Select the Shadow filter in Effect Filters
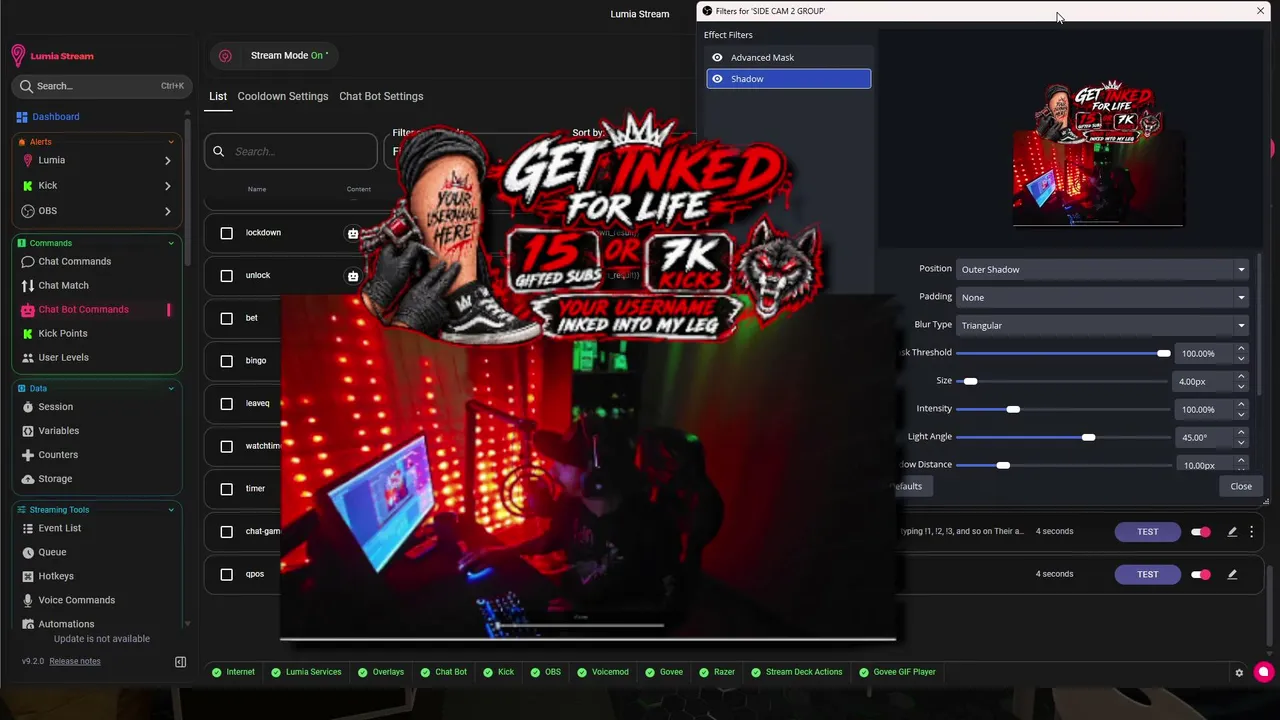1280x720 pixels. (x=789, y=79)
